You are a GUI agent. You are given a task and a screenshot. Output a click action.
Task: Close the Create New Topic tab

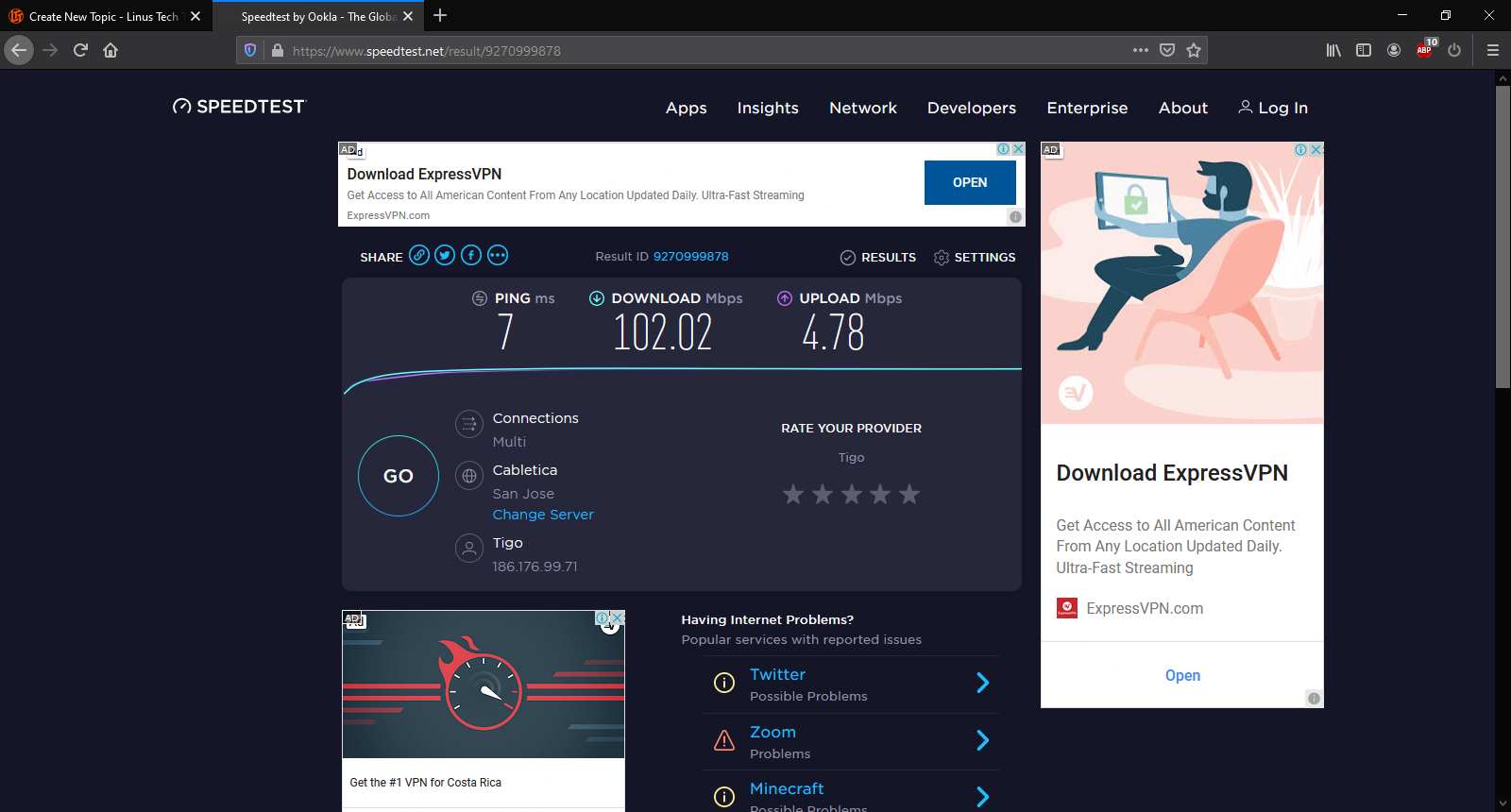[x=195, y=16]
